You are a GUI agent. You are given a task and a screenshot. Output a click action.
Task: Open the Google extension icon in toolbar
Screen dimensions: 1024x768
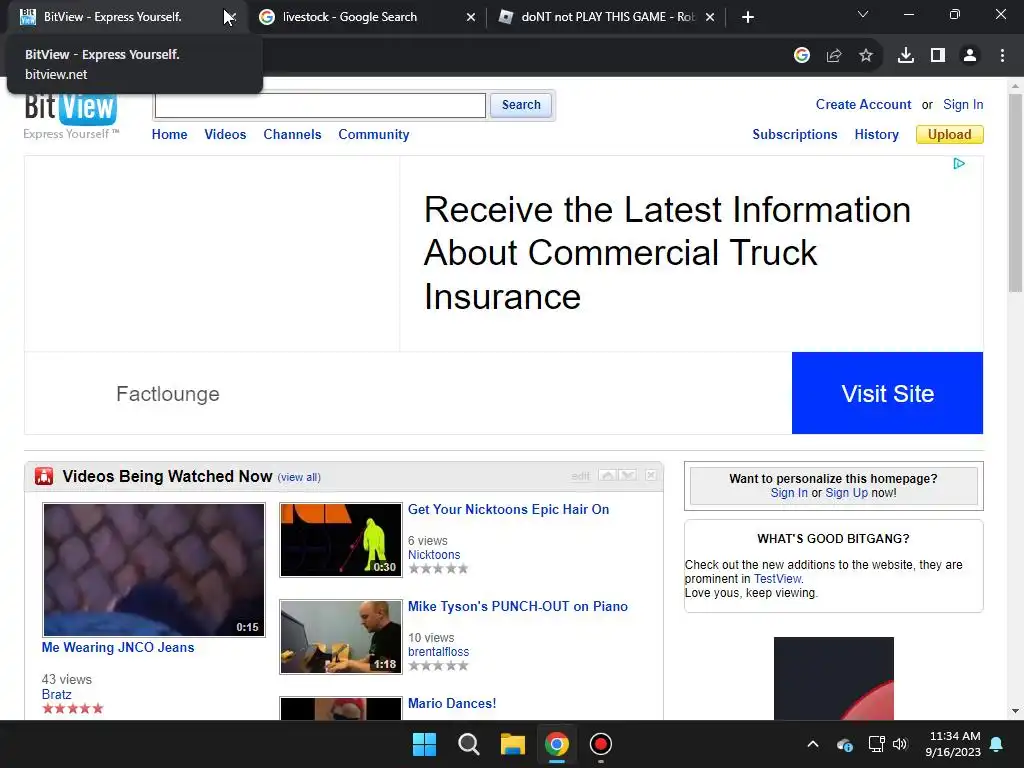802,56
